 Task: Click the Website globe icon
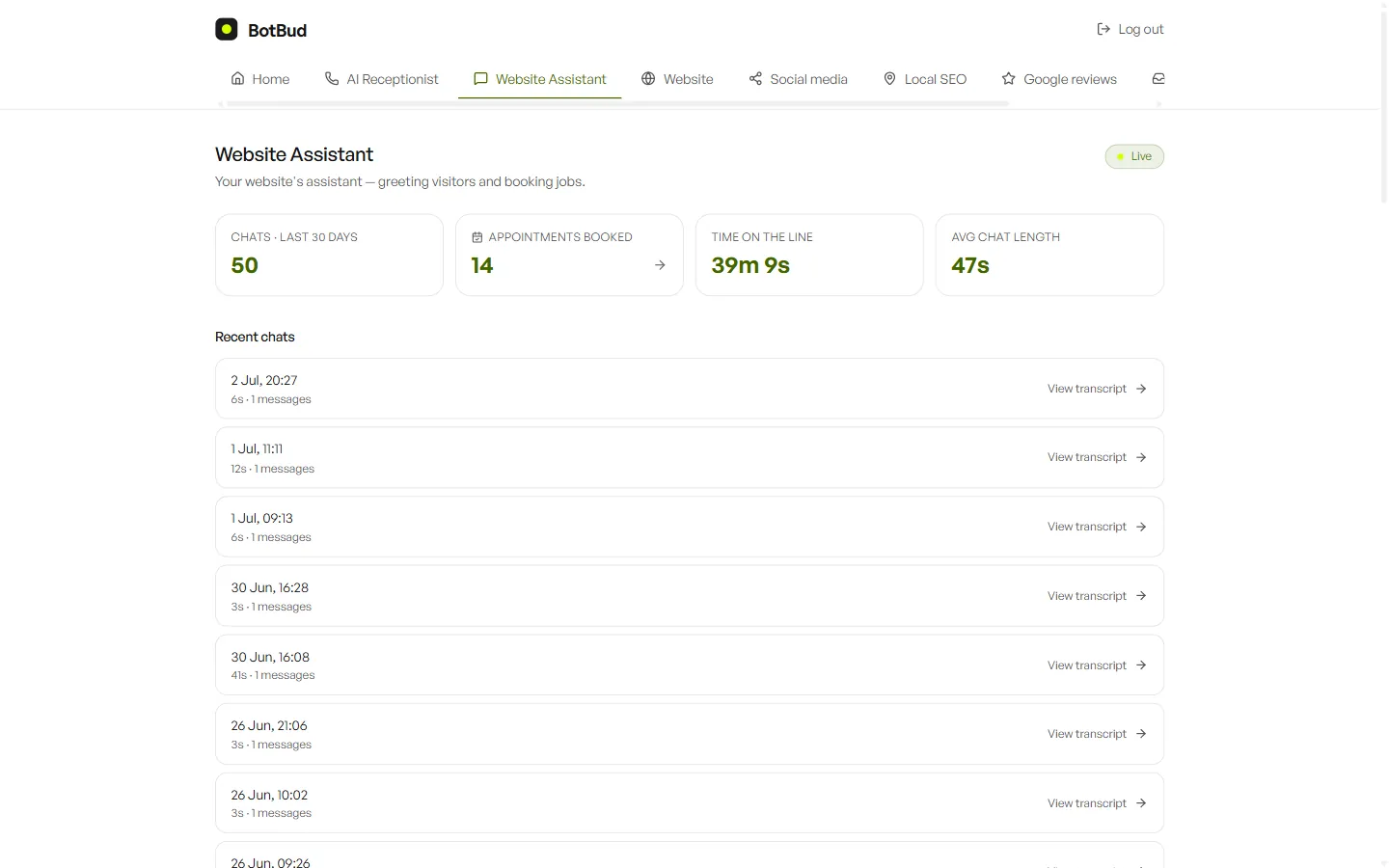click(x=648, y=78)
